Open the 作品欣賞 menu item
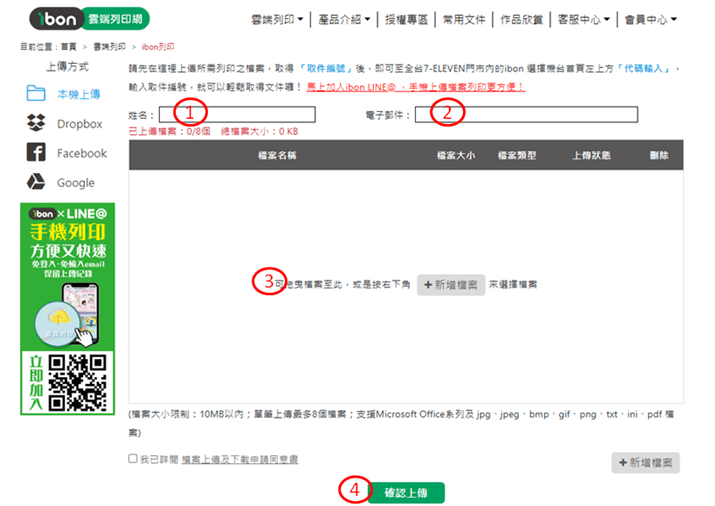715x506 pixels. (x=522, y=20)
